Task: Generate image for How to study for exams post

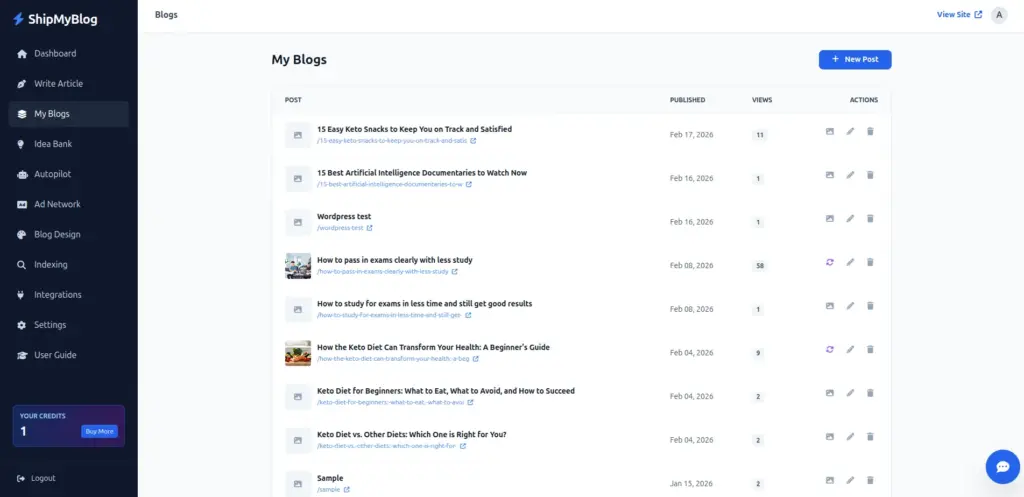Action: (829, 306)
